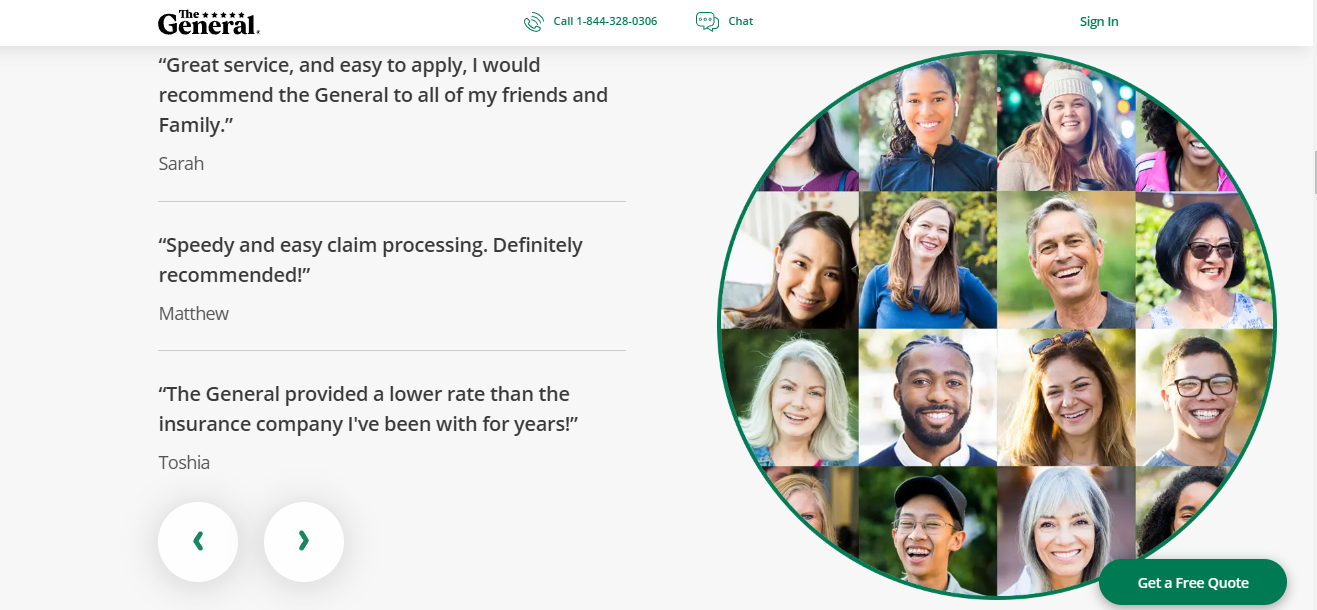Click Matthew's name under the claim review
1317x610 pixels.
coord(194,313)
